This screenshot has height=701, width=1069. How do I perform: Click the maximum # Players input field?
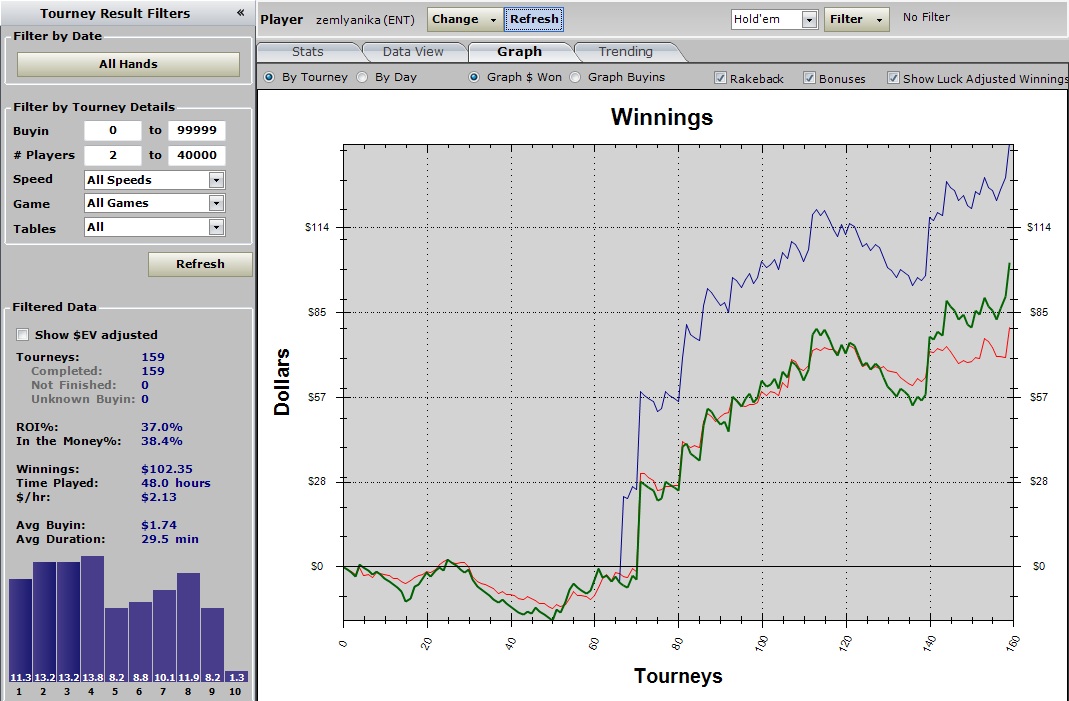196,155
